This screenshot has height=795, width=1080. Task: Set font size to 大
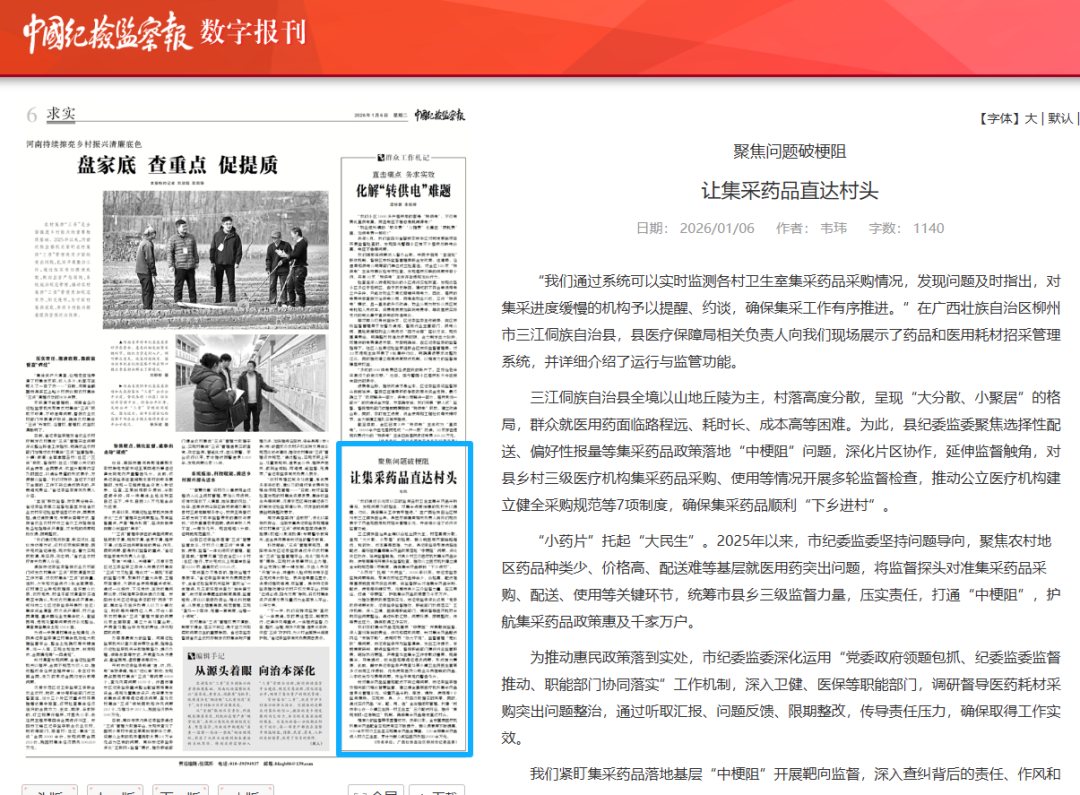tap(1030, 118)
